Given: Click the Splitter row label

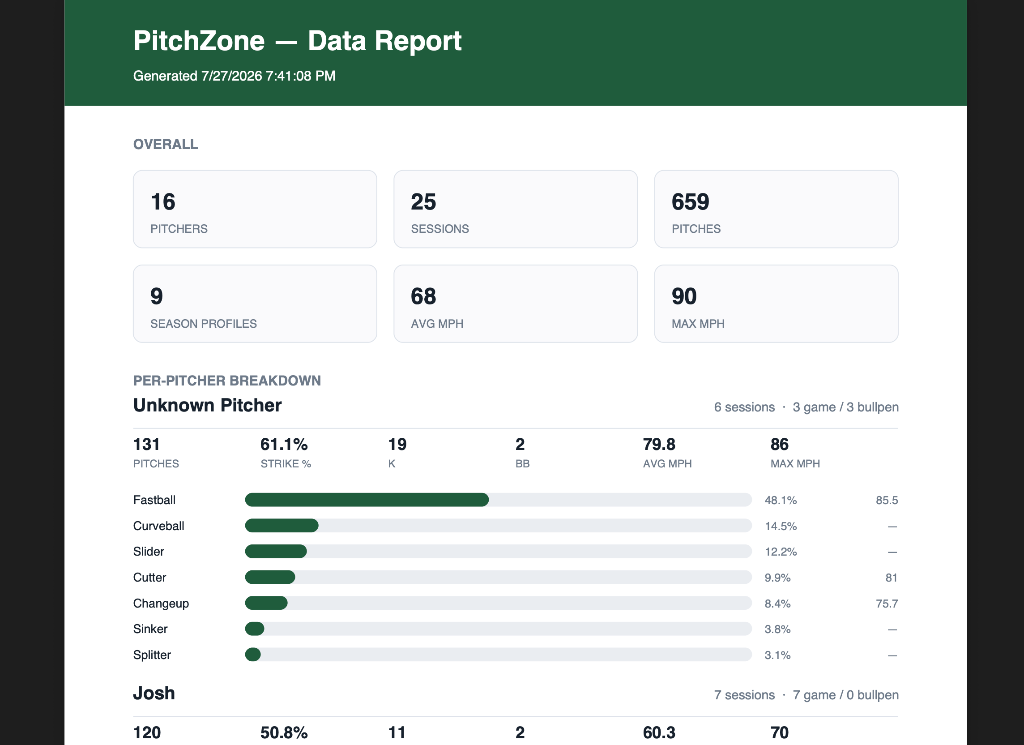Looking at the screenshot, I should point(152,655).
